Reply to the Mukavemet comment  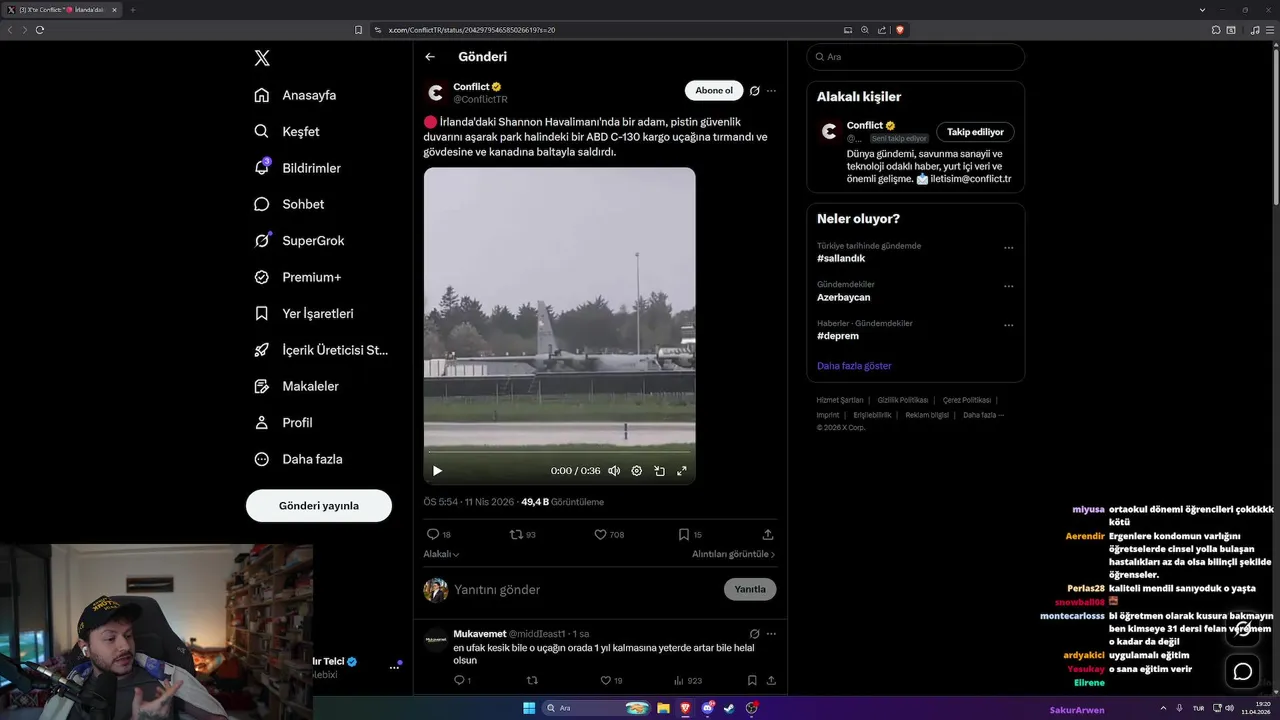[x=462, y=681]
